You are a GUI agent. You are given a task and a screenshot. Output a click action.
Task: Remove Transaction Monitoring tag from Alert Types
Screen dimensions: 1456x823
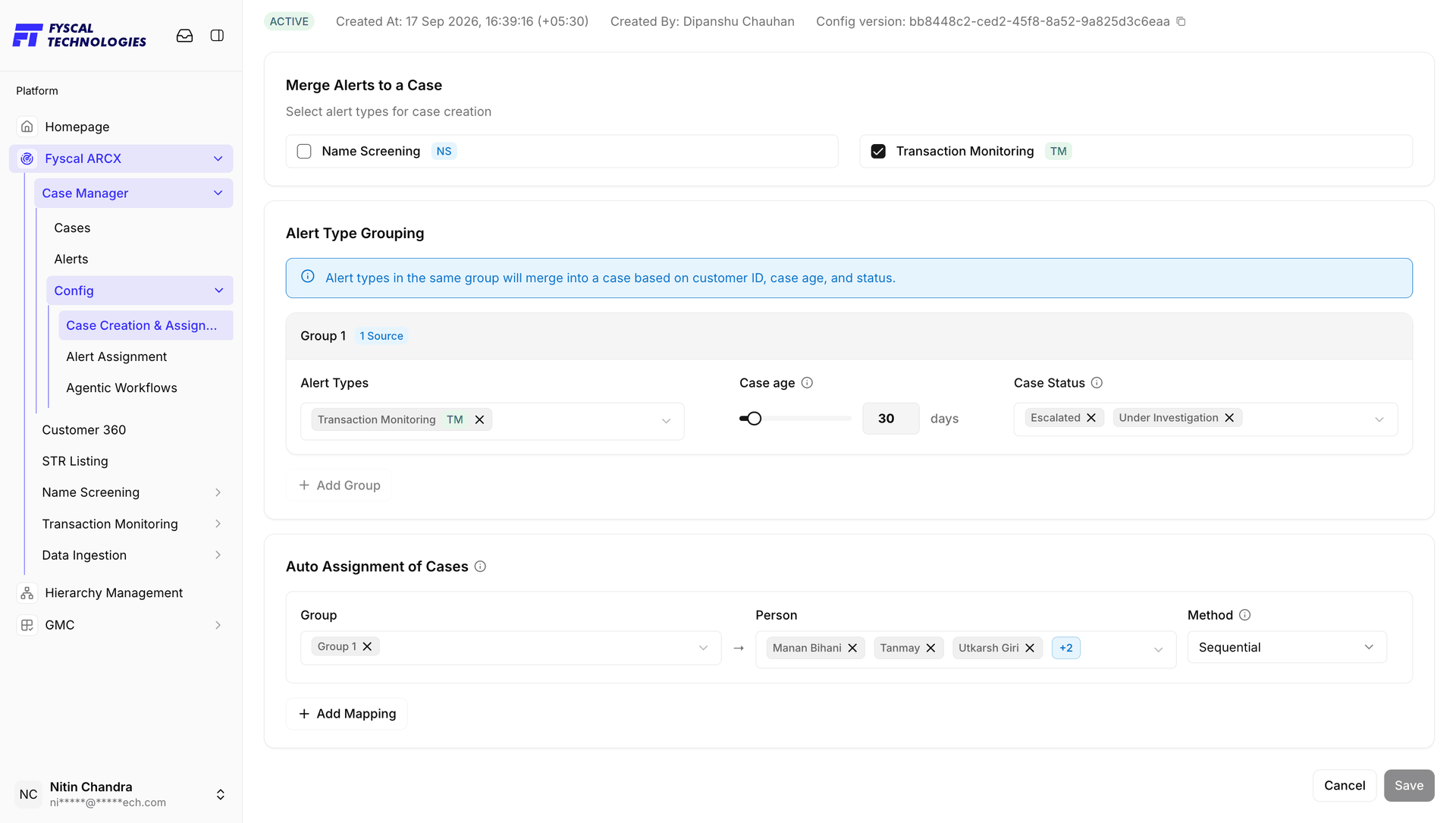click(479, 419)
